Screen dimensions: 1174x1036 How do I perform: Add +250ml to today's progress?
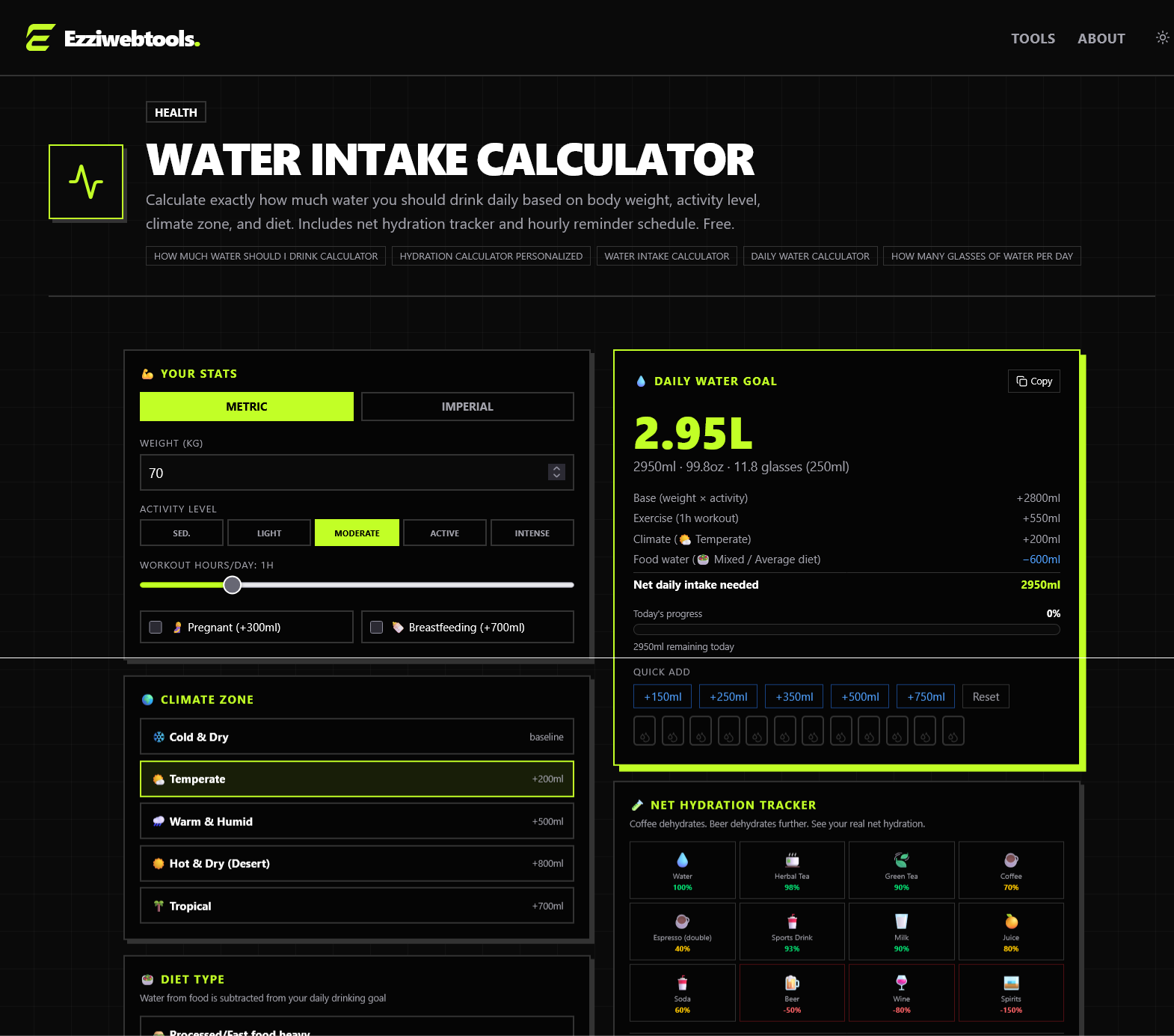click(728, 696)
